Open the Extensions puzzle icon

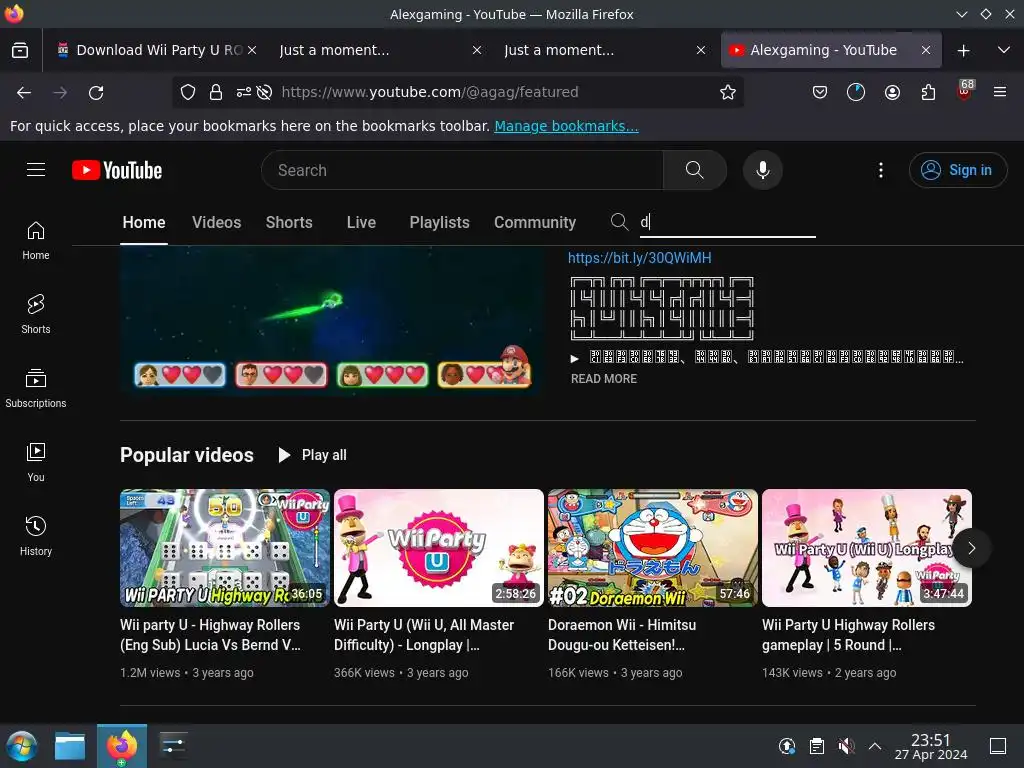click(928, 93)
